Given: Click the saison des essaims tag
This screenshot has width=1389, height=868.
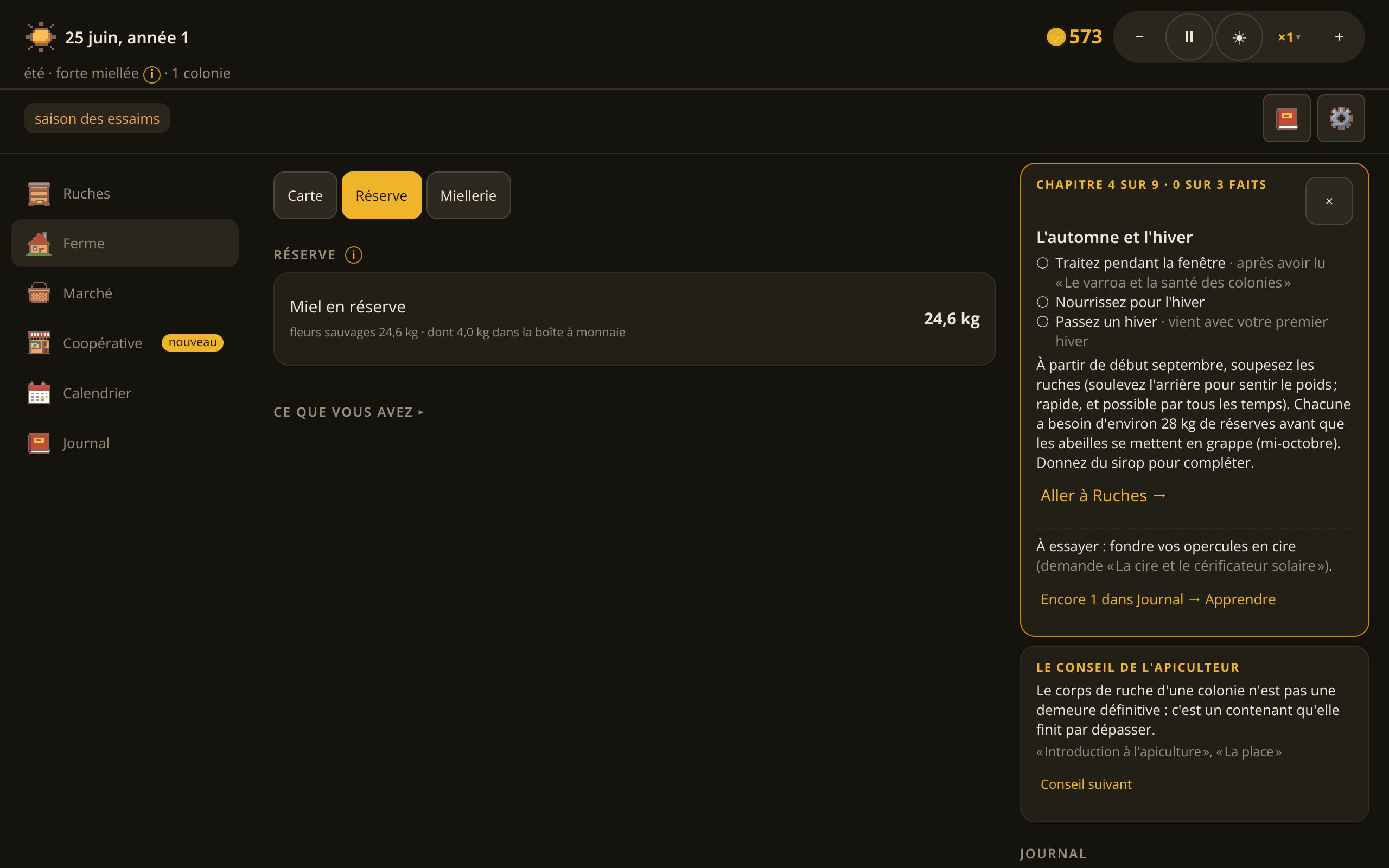Looking at the screenshot, I should 97,118.
